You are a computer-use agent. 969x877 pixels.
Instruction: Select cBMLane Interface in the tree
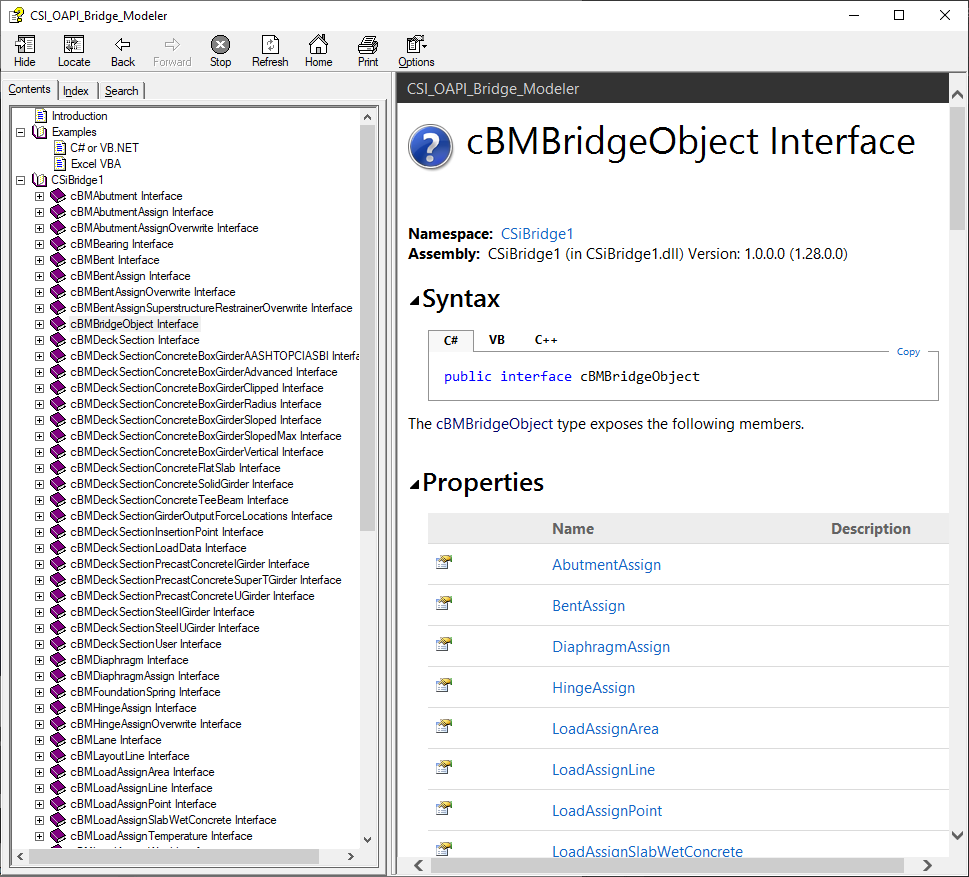pos(115,740)
